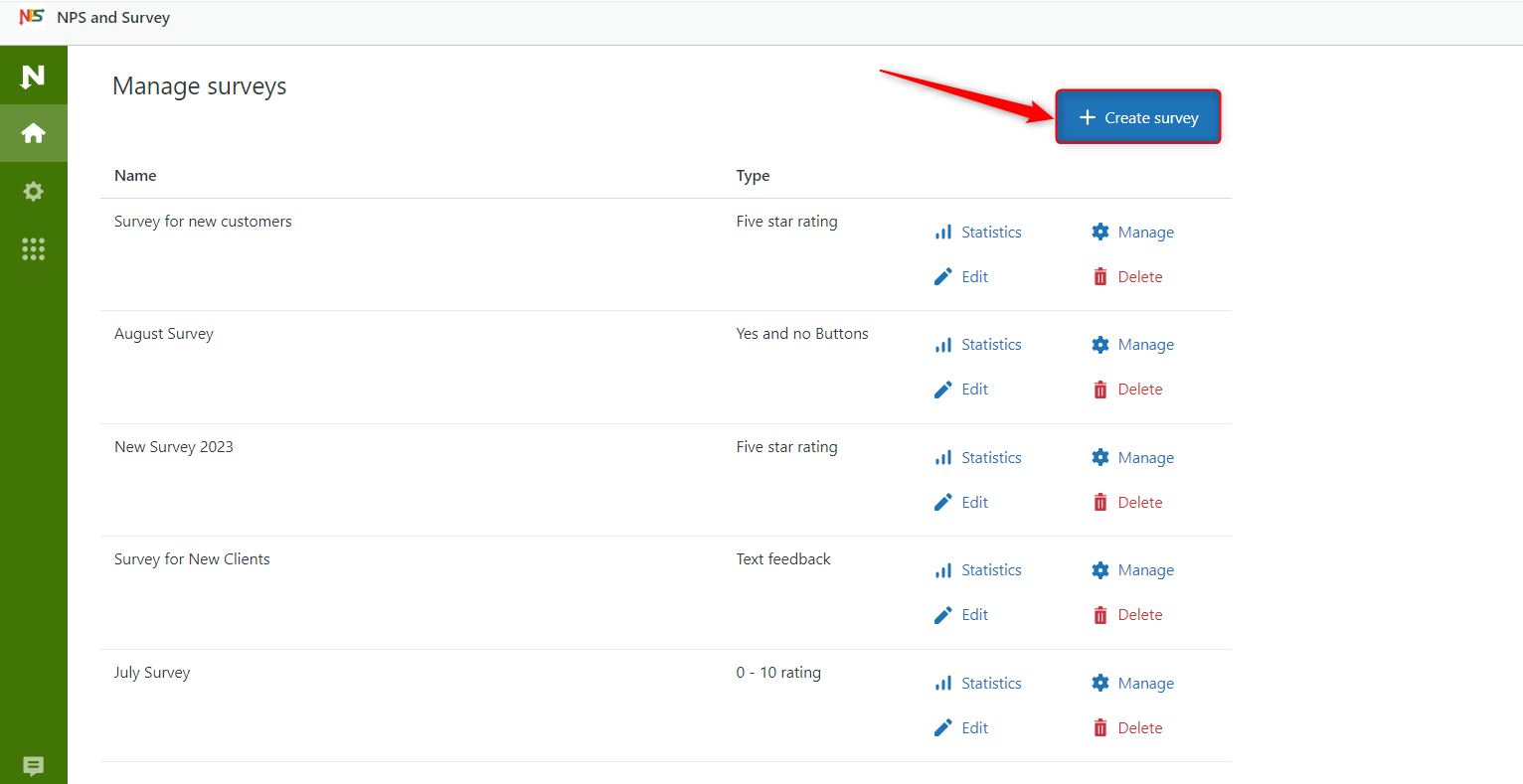The image size is (1523, 784).
Task: Open Statistics for July Survey
Action: point(991,683)
